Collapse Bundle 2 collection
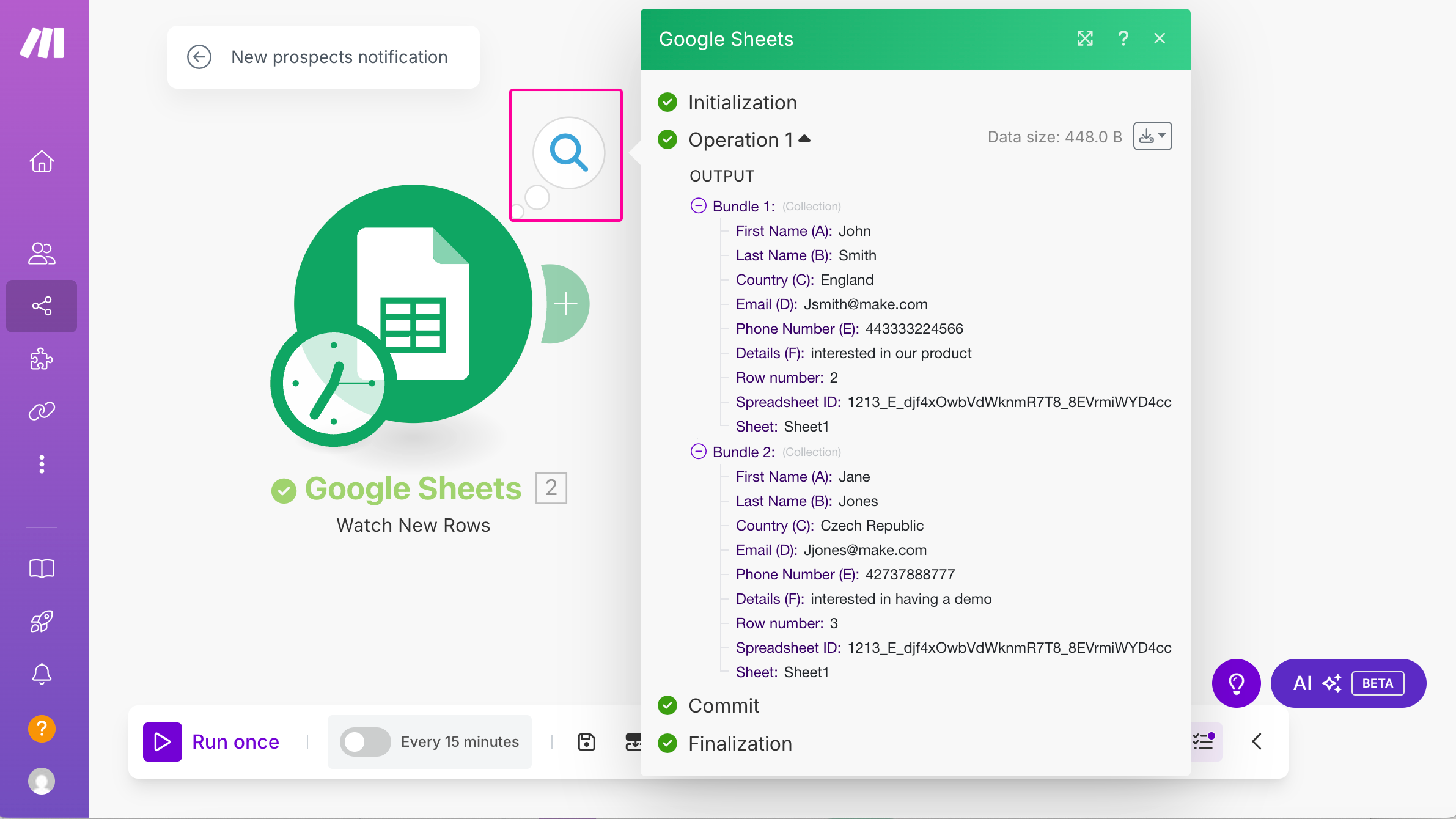 coord(698,452)
